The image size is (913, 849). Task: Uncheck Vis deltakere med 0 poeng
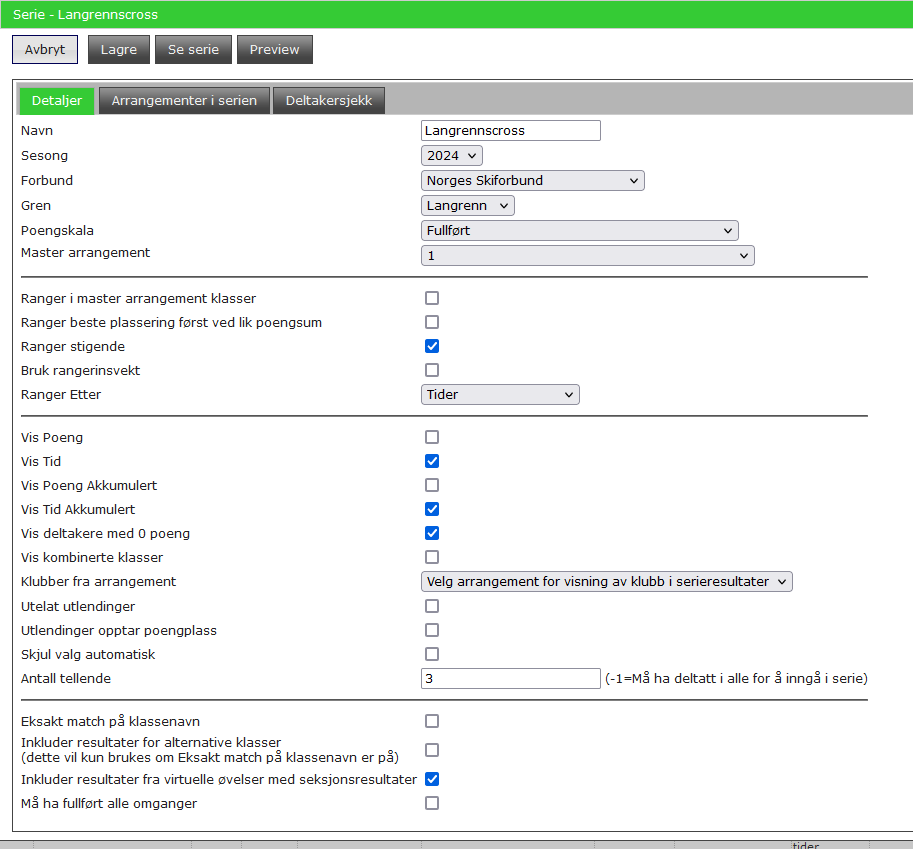point(432,533)
